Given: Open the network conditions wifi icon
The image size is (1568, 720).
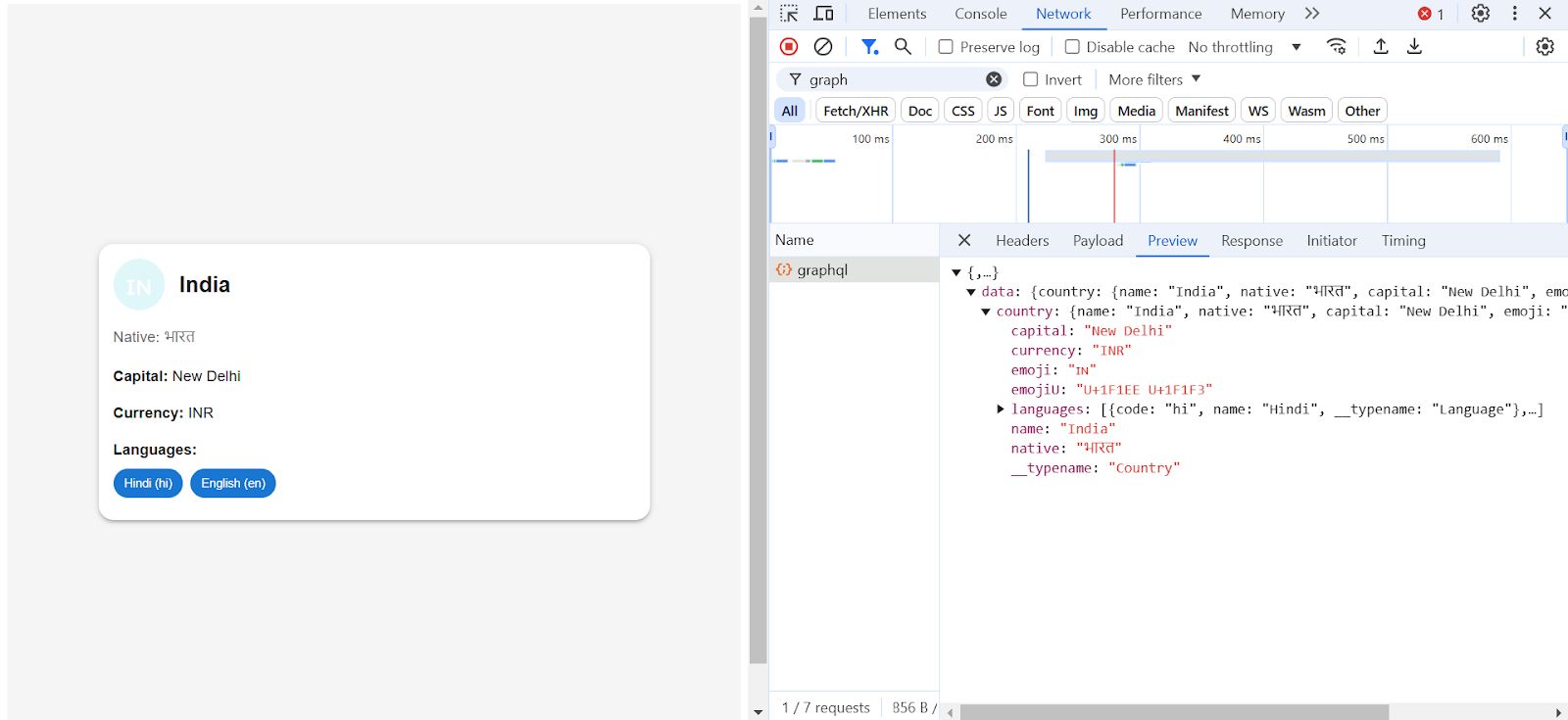Looking at the screenshot, I should coord(1336,47).
